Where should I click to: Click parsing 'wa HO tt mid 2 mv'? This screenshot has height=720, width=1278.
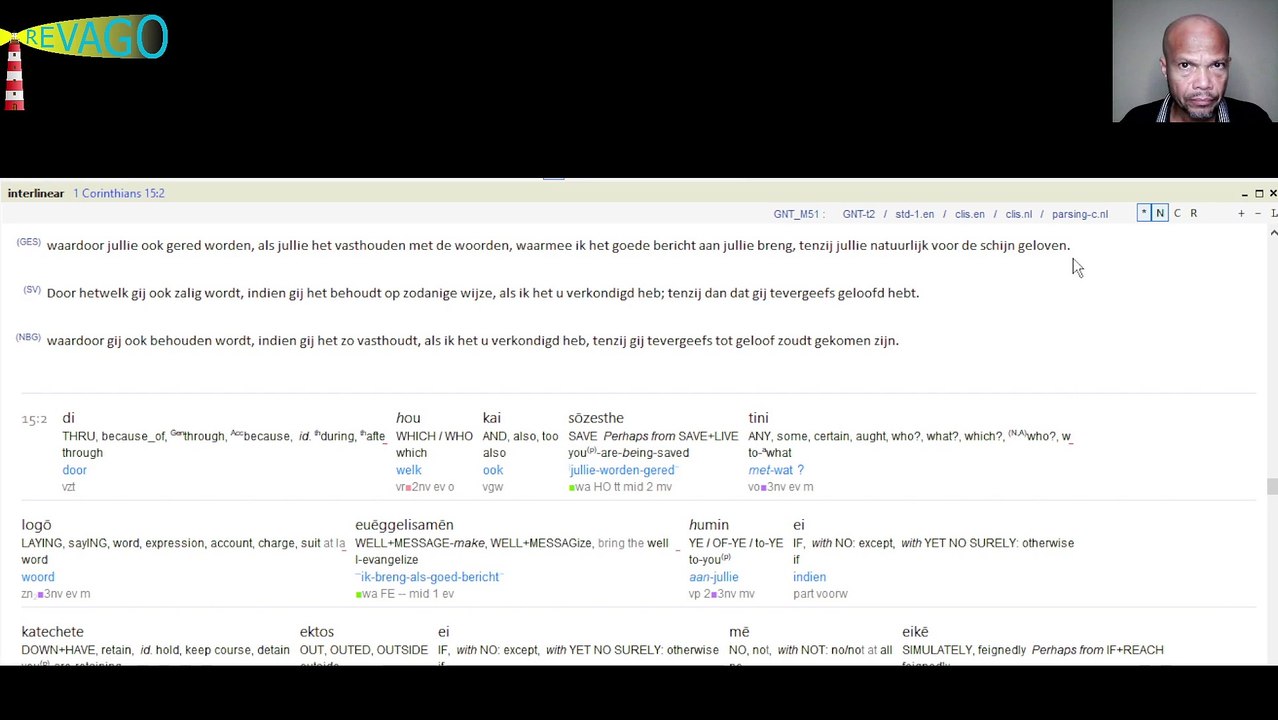click(620, 487)
